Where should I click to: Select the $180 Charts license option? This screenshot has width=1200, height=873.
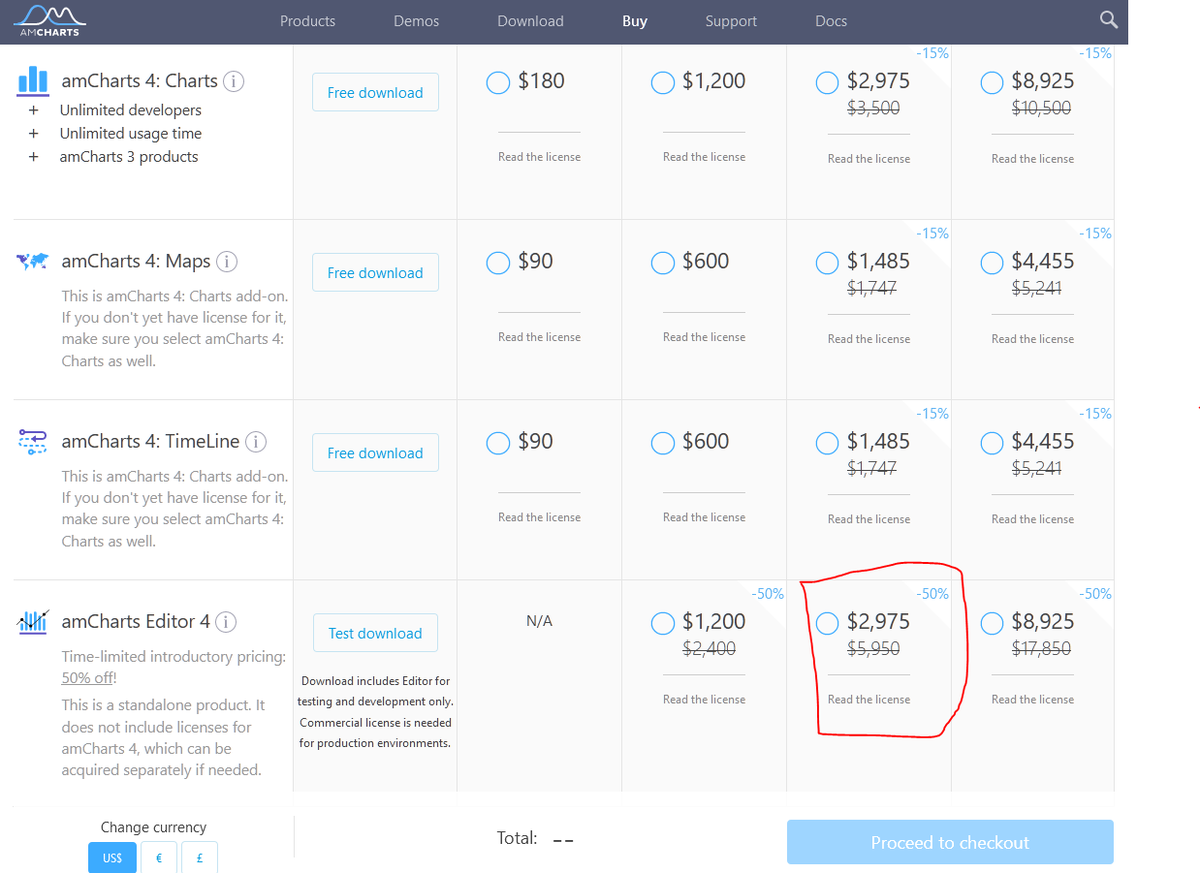(498, 82)
